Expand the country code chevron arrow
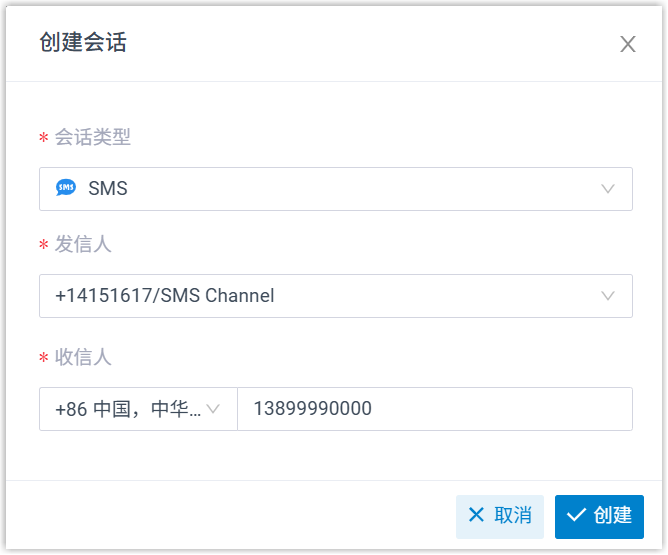The width and height of the screenshot is (668, 555). [x=213, y=409]
